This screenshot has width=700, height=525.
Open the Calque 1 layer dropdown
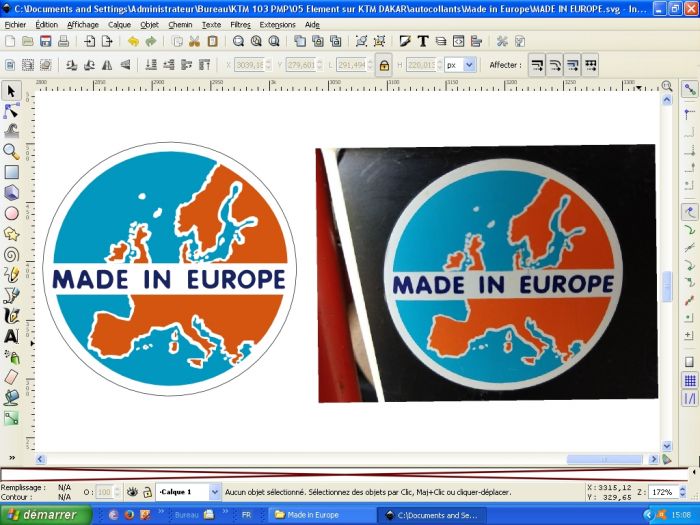click(x=188, y=492)
